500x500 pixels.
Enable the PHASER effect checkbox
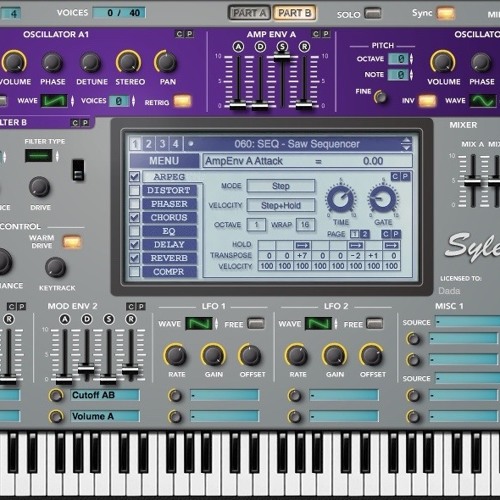click(x=134, y=204)
